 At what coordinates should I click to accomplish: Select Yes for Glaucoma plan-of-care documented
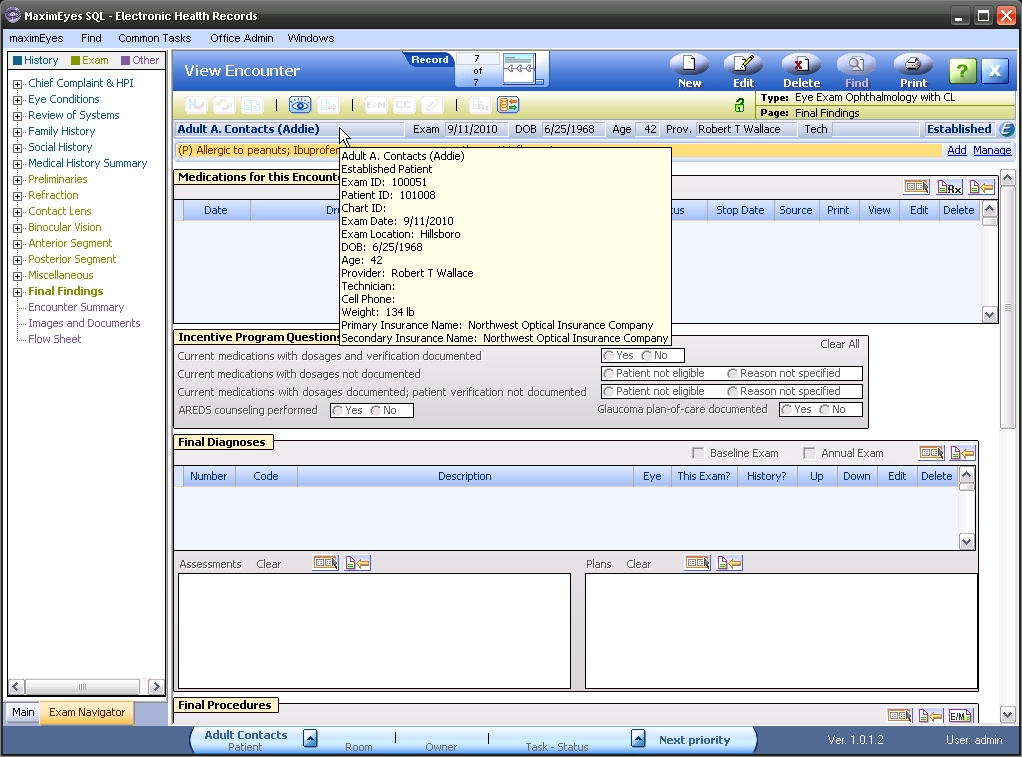(x=787, y=409)
